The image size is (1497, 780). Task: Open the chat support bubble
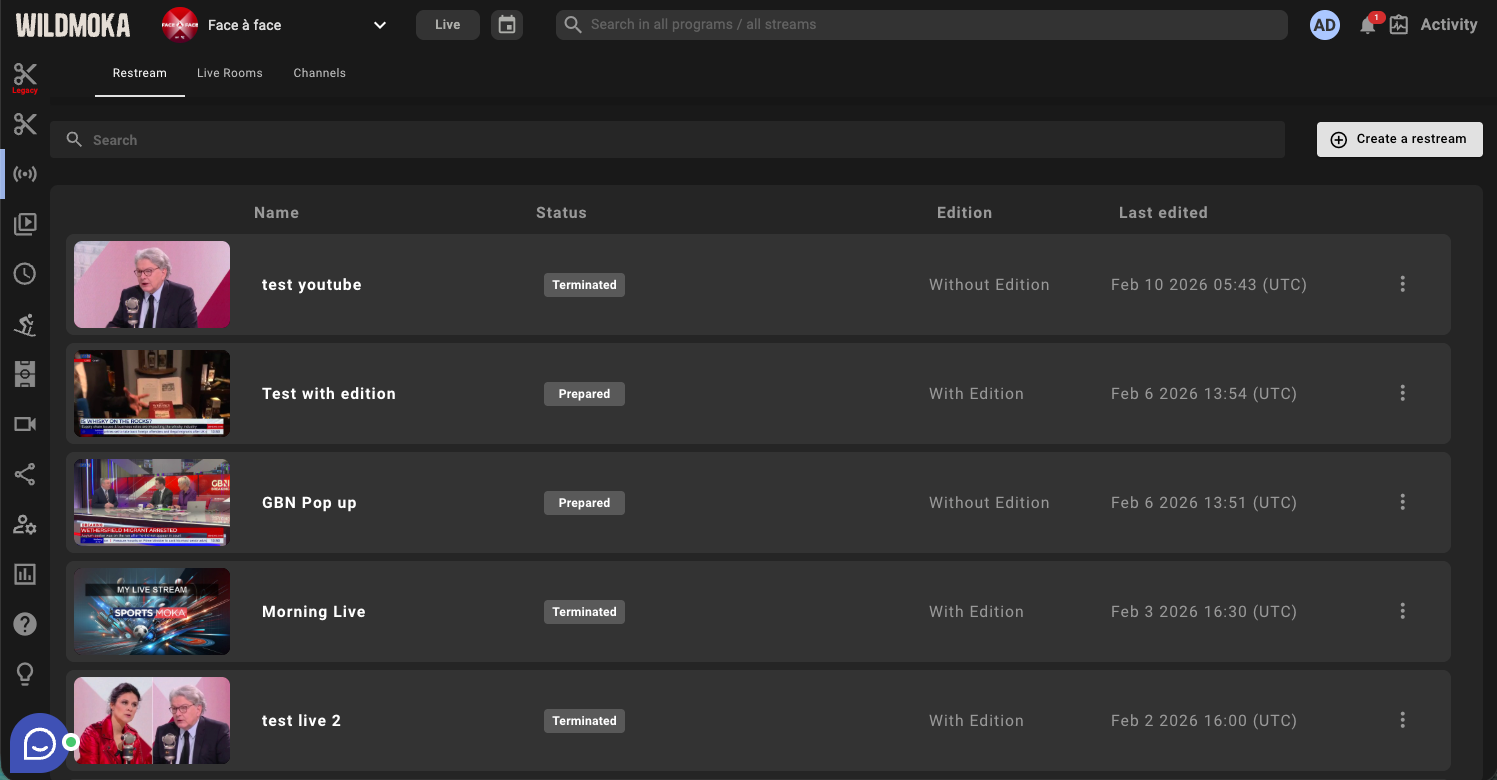(x=39, y=743)
